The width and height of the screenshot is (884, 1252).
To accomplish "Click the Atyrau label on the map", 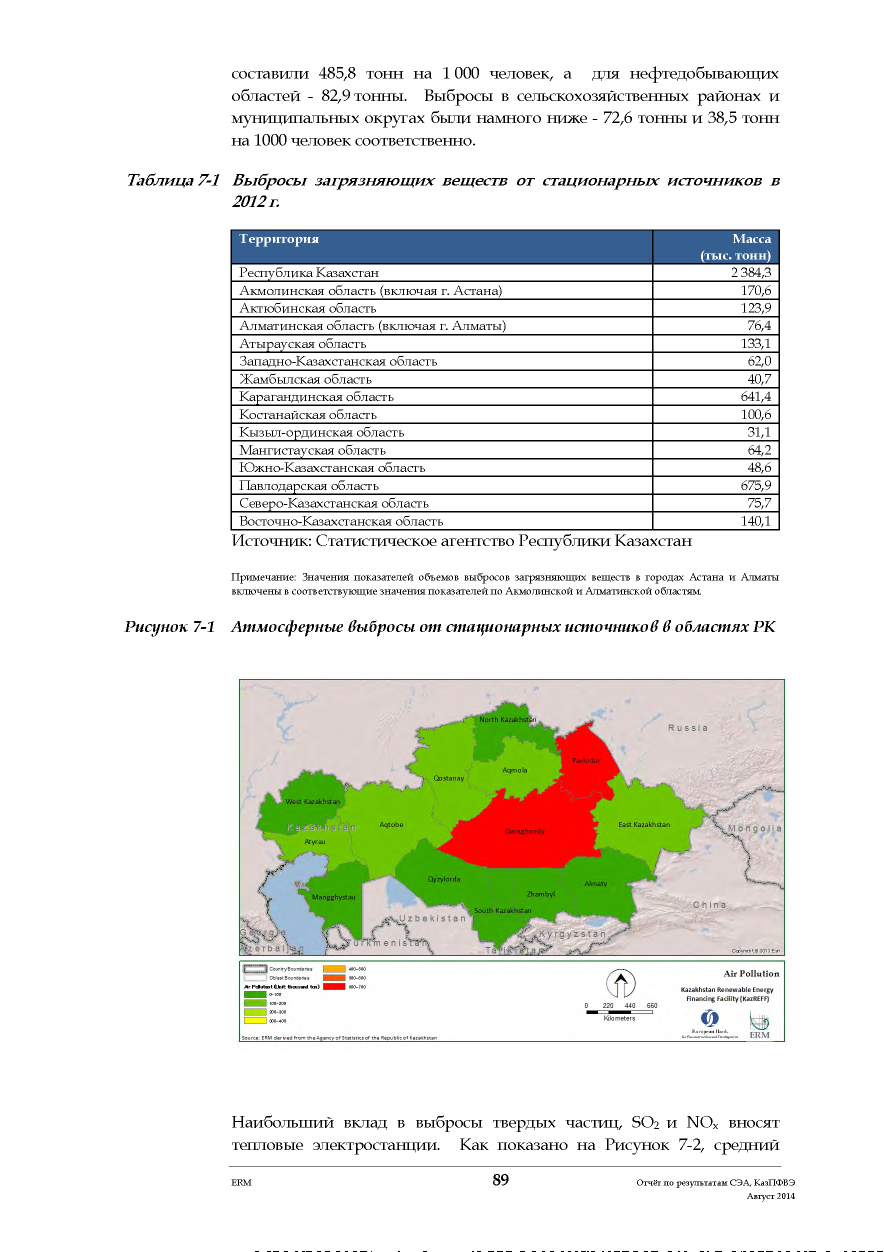I will [315, 842].
